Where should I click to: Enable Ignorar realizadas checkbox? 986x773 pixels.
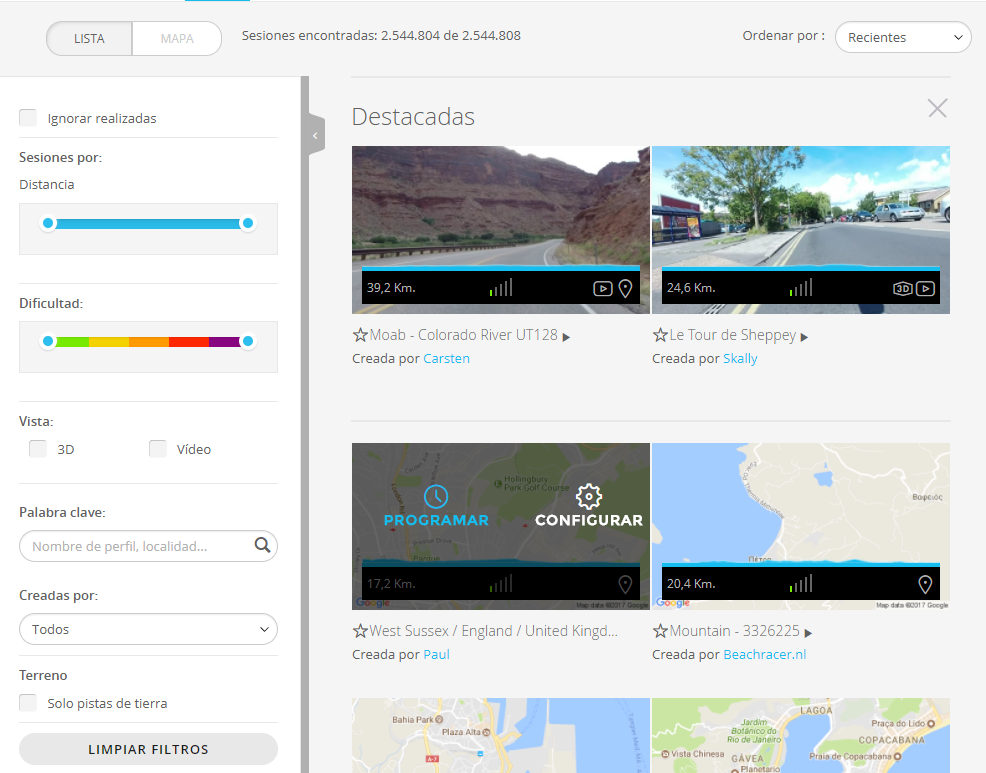coord(28,118)
